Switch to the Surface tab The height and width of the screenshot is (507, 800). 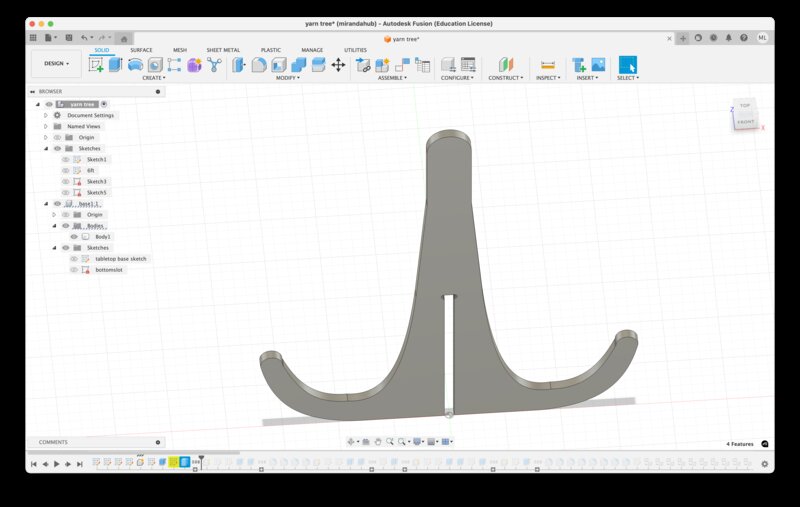pyautogui.click(x=141, y=49)
